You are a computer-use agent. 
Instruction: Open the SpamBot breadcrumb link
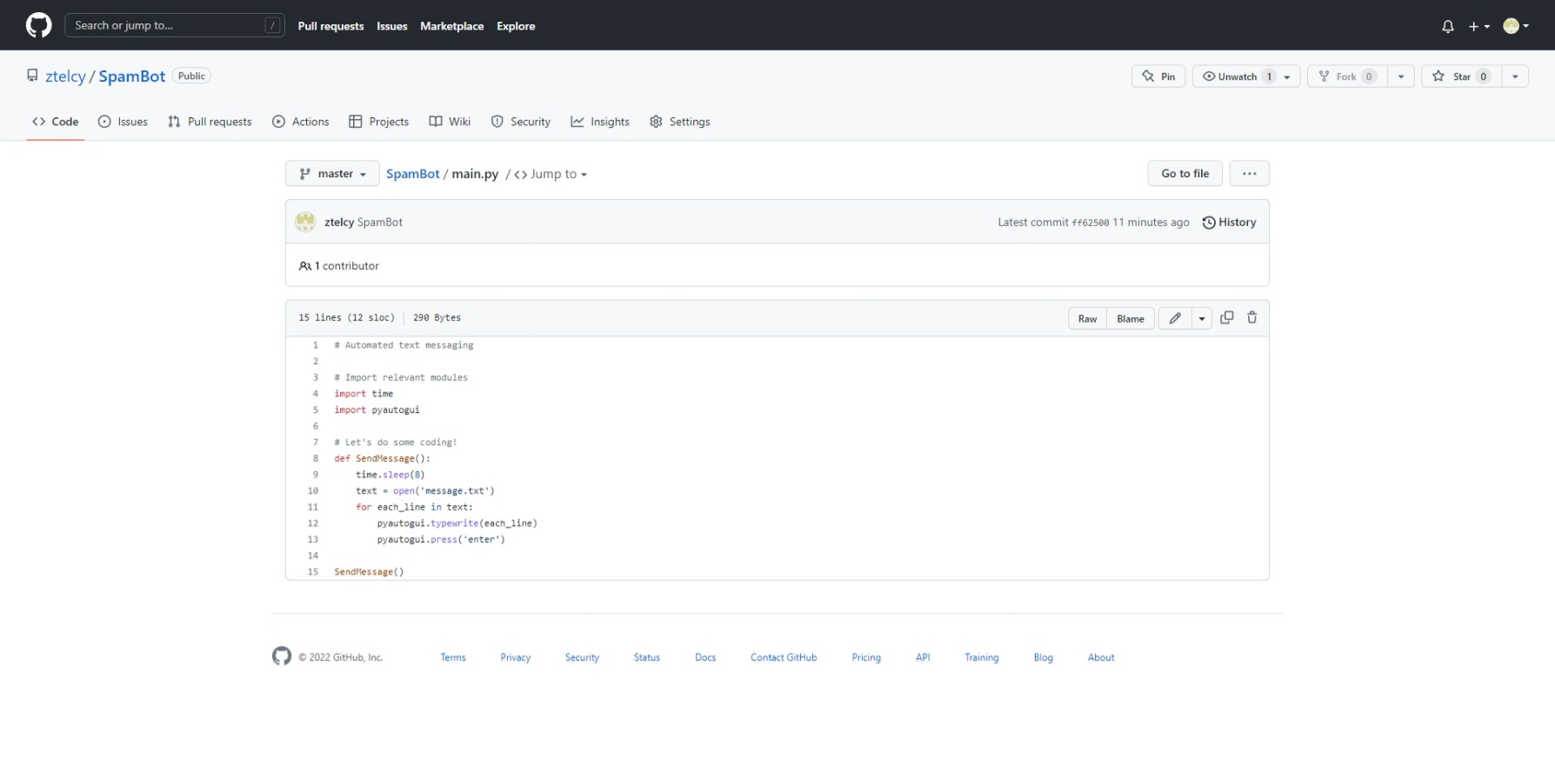tap(412, 174)
